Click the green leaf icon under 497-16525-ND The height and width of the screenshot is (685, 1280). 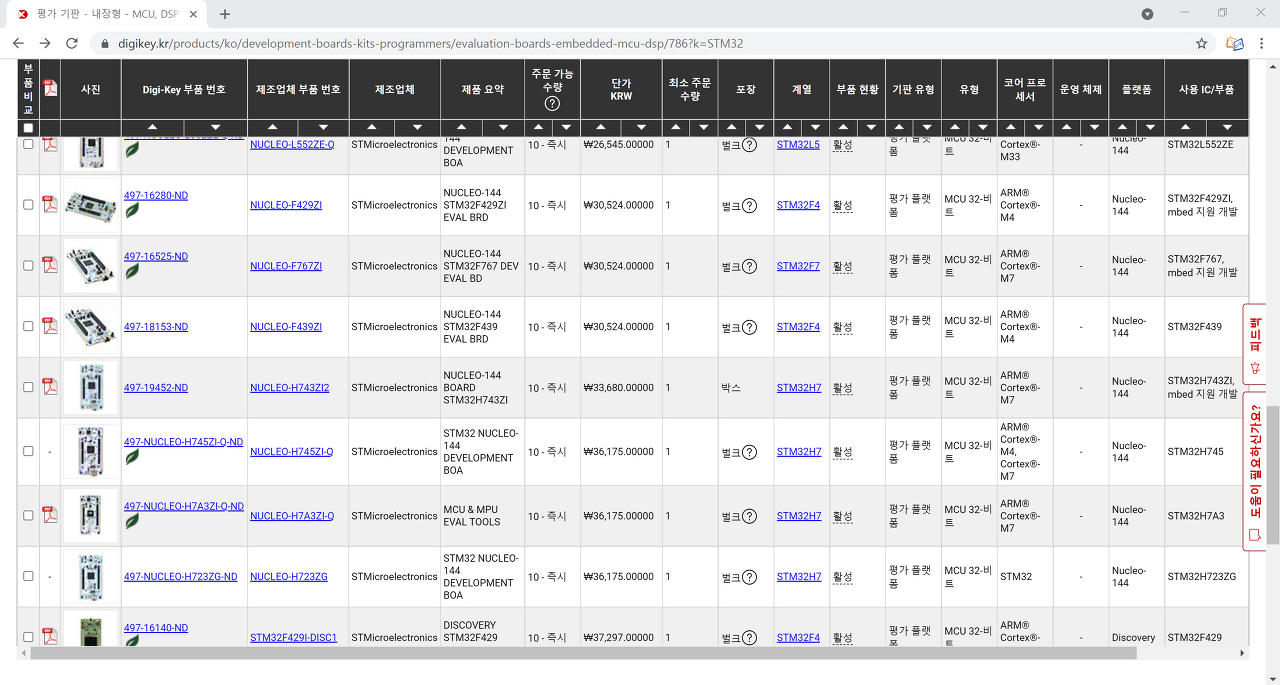(x=132, y=271)
